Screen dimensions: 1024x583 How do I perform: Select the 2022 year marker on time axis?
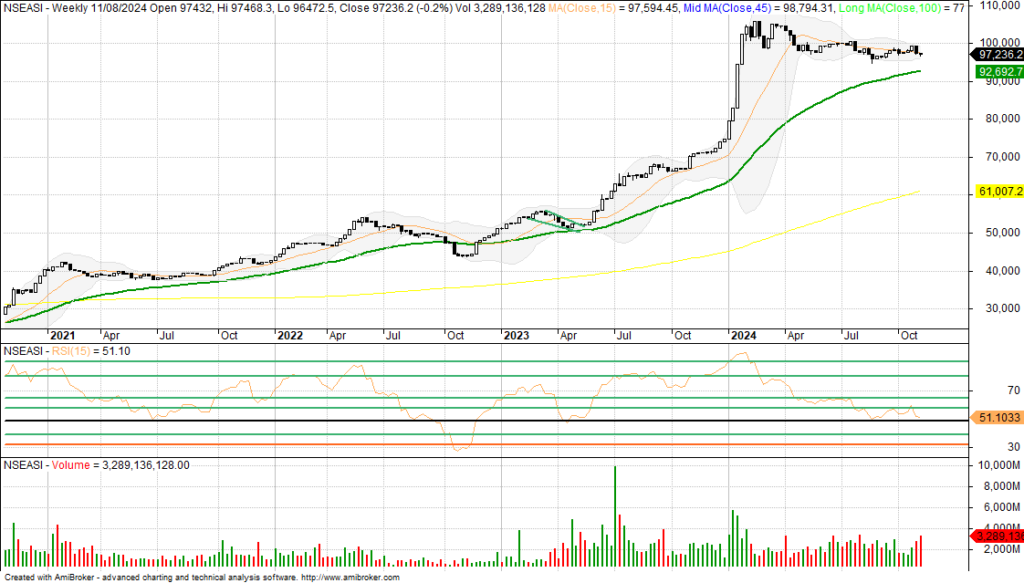pos(290,336)
